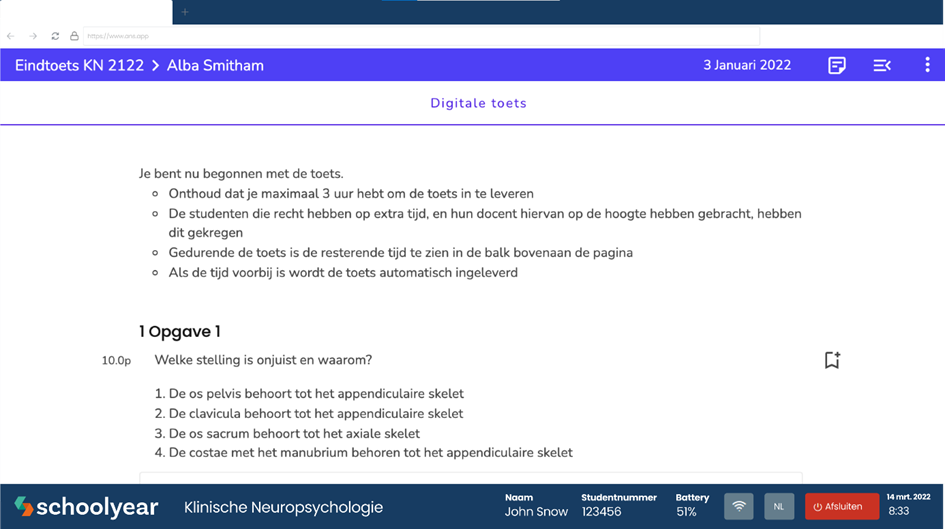Click the 3 Januari 2022 date

click(x=746, y=66)
